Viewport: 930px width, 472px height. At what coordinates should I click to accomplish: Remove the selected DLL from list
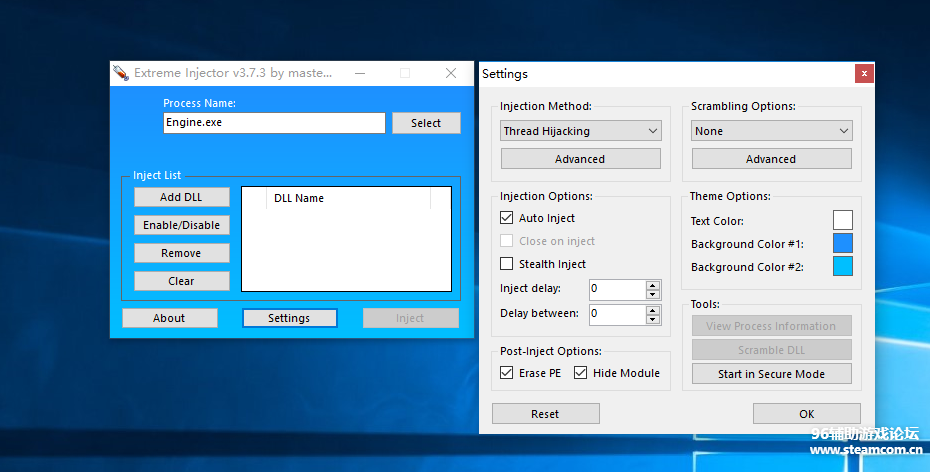[181, 253]
